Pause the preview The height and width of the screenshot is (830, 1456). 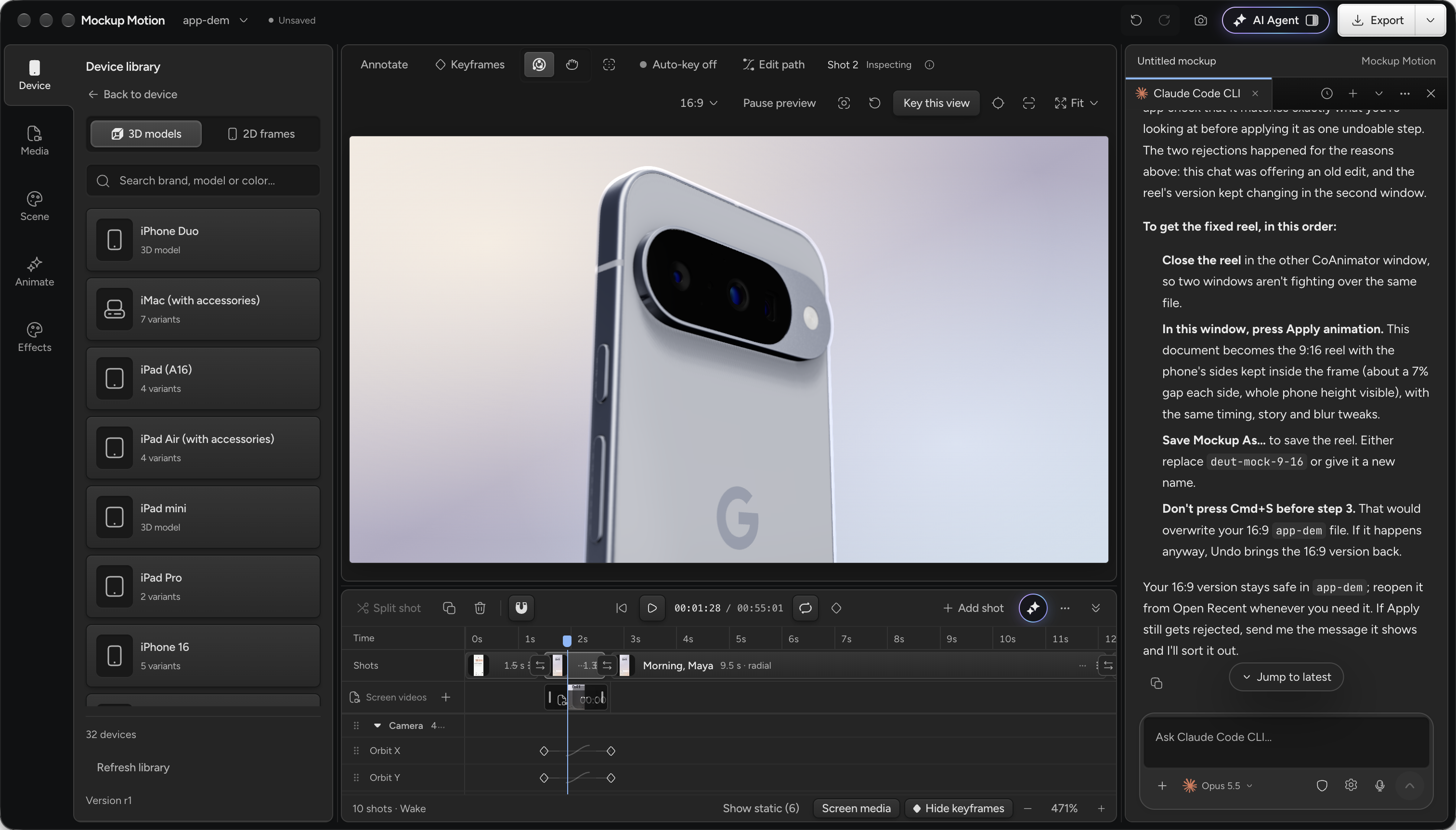780,103
